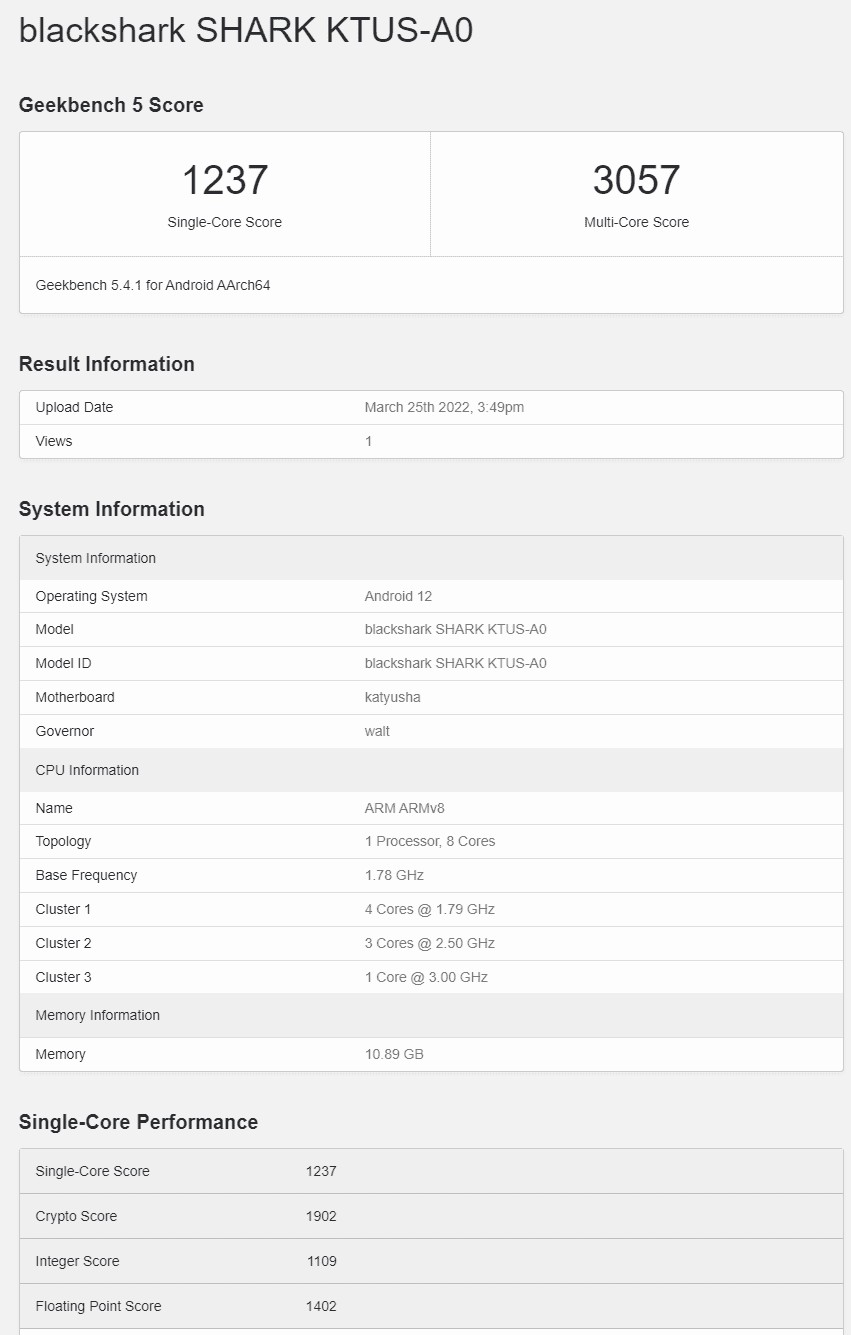Click the "Single-Core Performance" heading
The image size is (851, 1335).
pyautogui.click(x=138, y=1122)
